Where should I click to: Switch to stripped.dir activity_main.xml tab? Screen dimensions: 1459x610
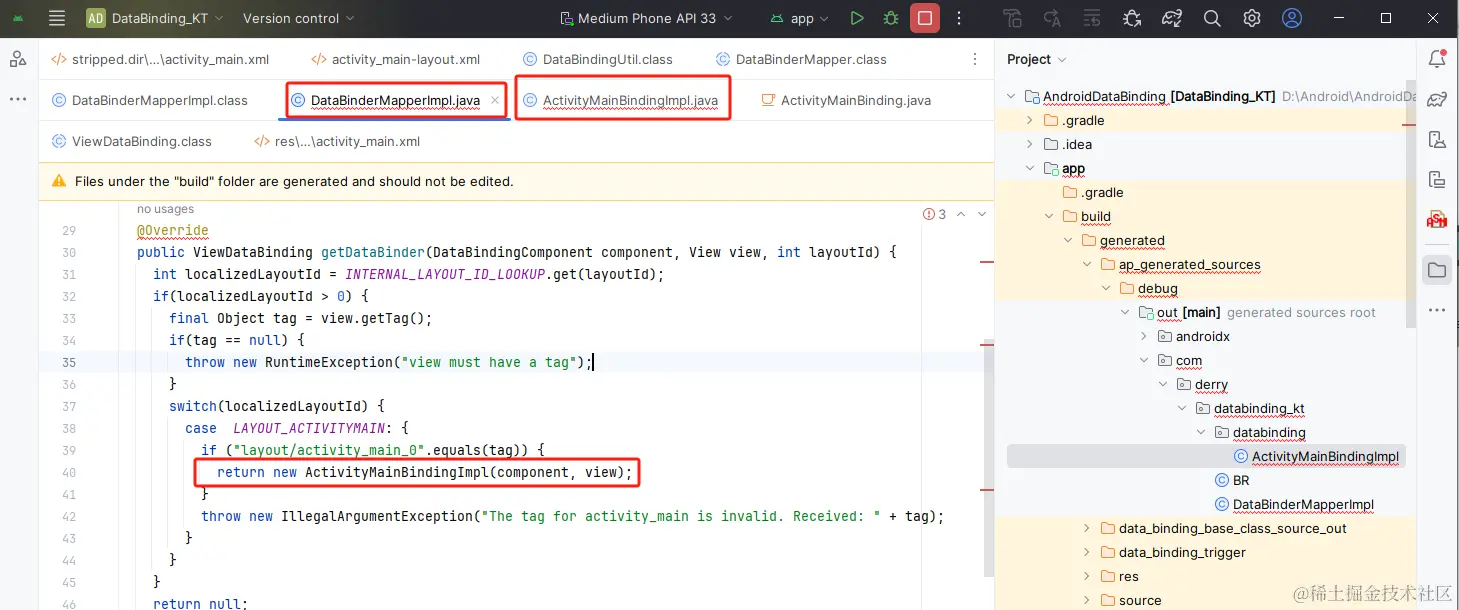(x=160, y=59)
